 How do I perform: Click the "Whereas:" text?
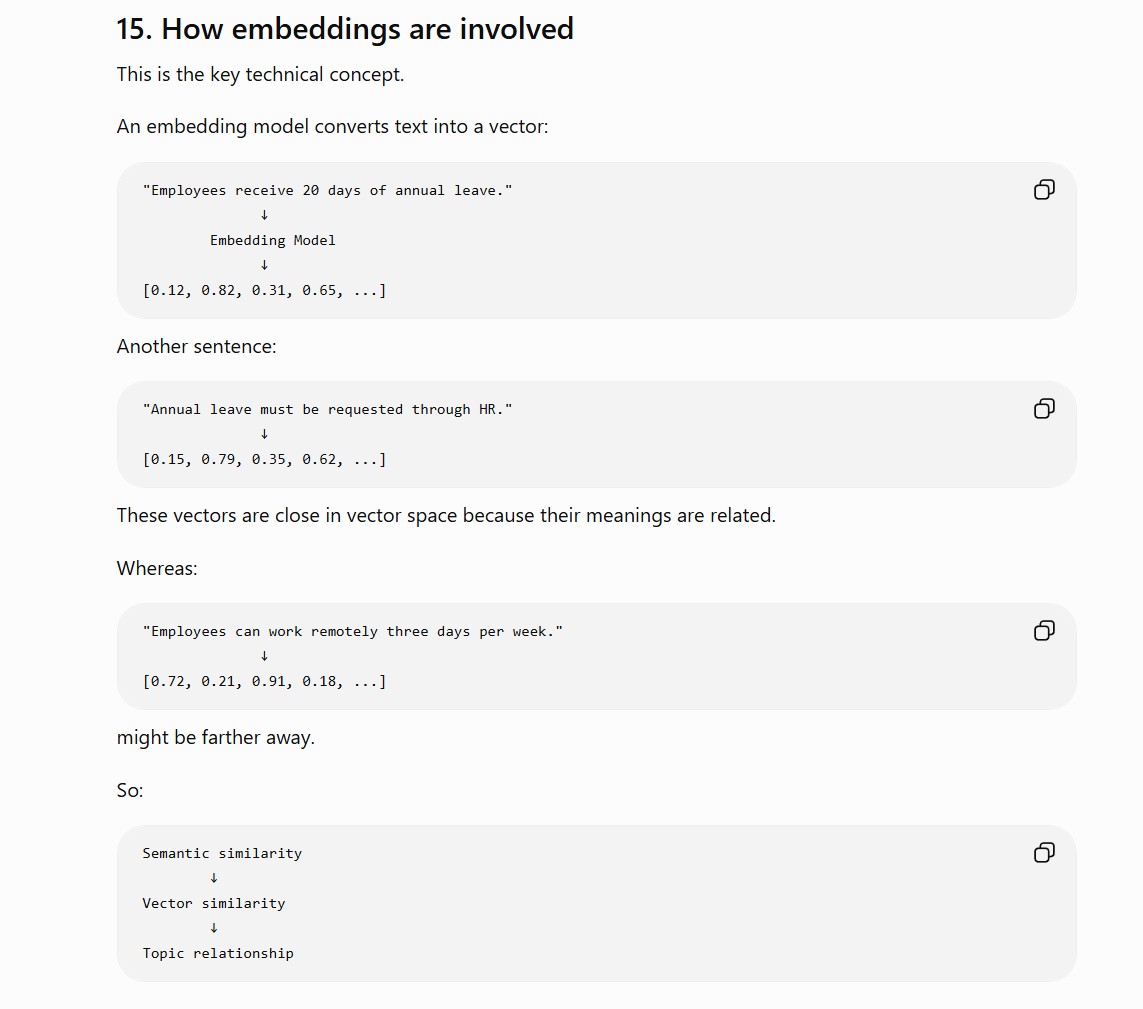click(x=157, y=568)
